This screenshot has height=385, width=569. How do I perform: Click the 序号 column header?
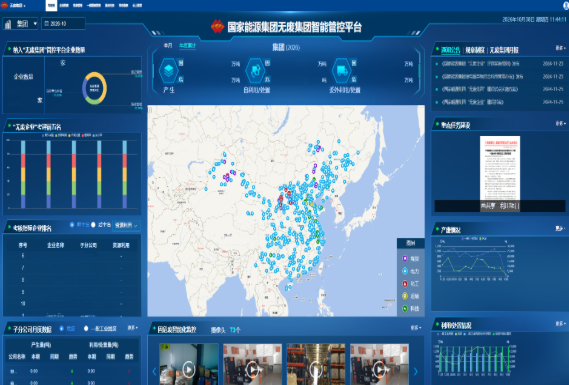click(x=23, y=246)
